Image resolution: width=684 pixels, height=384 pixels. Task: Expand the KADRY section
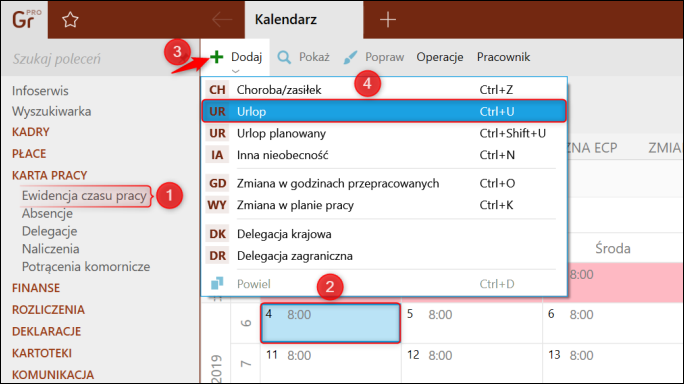pos(31,132)
